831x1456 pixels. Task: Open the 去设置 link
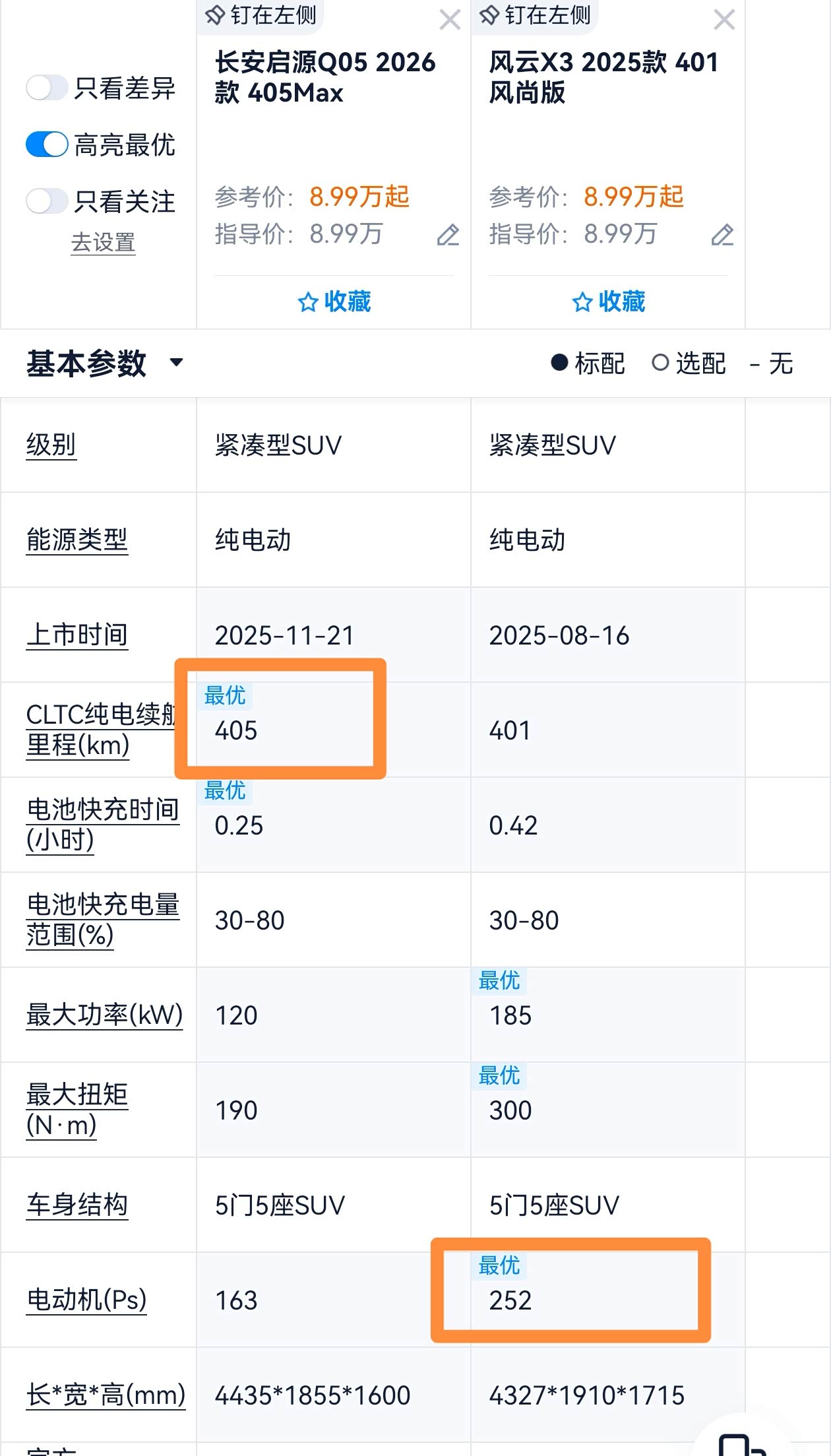click(103, 243)
